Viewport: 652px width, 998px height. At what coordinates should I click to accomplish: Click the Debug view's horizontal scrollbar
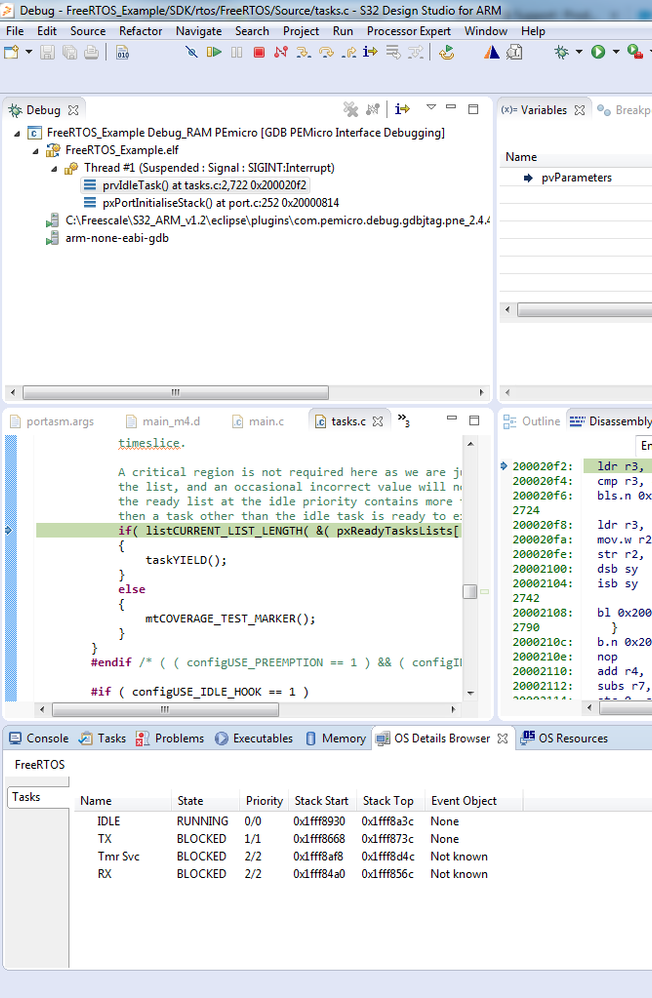[x=176, y=392]
